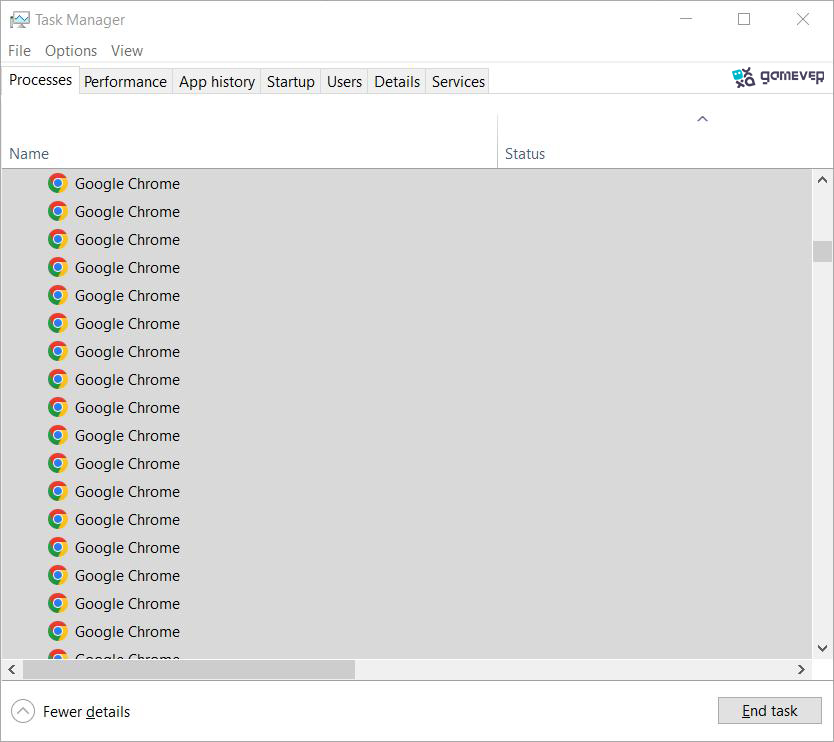Viewport: 834px width, 742px height.
Task: Minimize the Task Manager window
Action: point(686,19)
